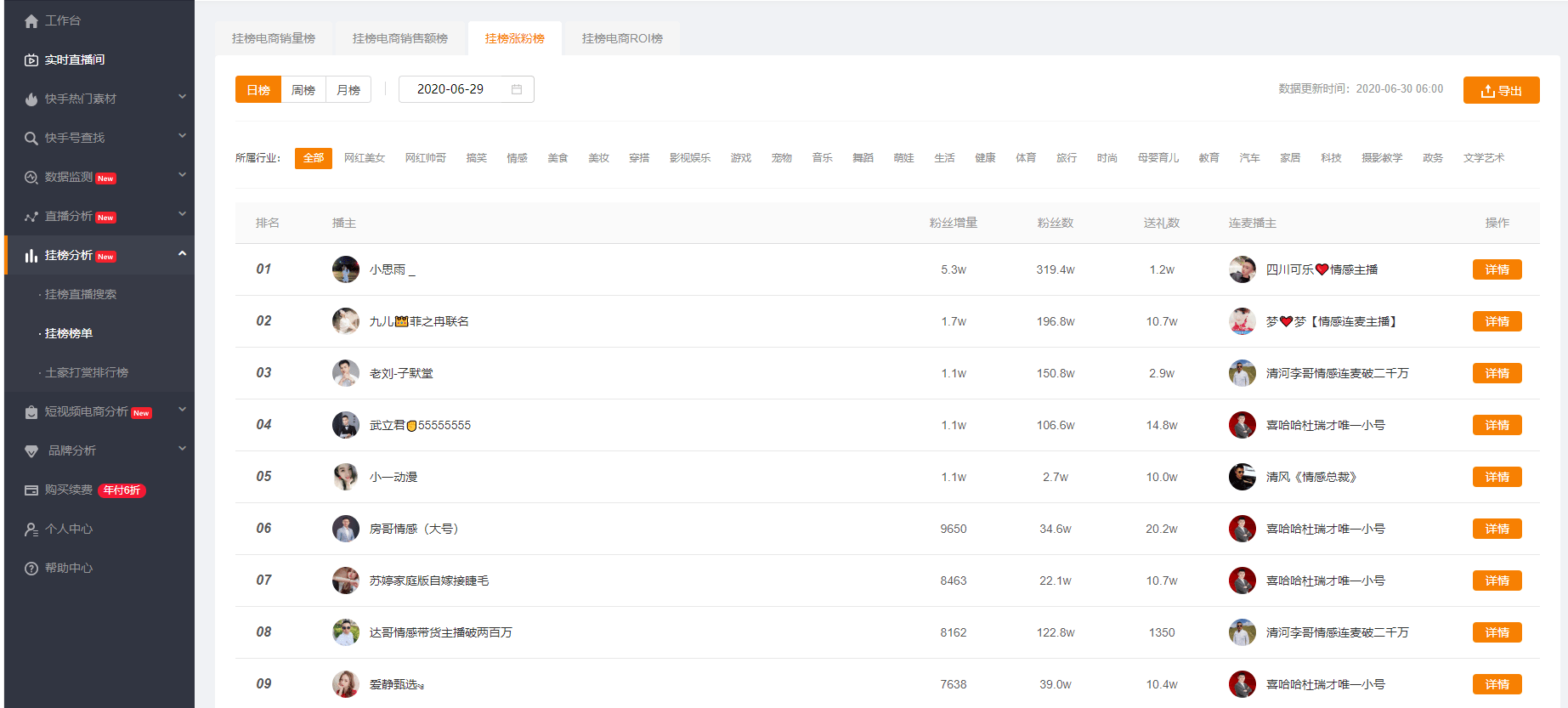Filter industry by 搞笑
This screenshot has height=708, width=1568.
[477, 158]
